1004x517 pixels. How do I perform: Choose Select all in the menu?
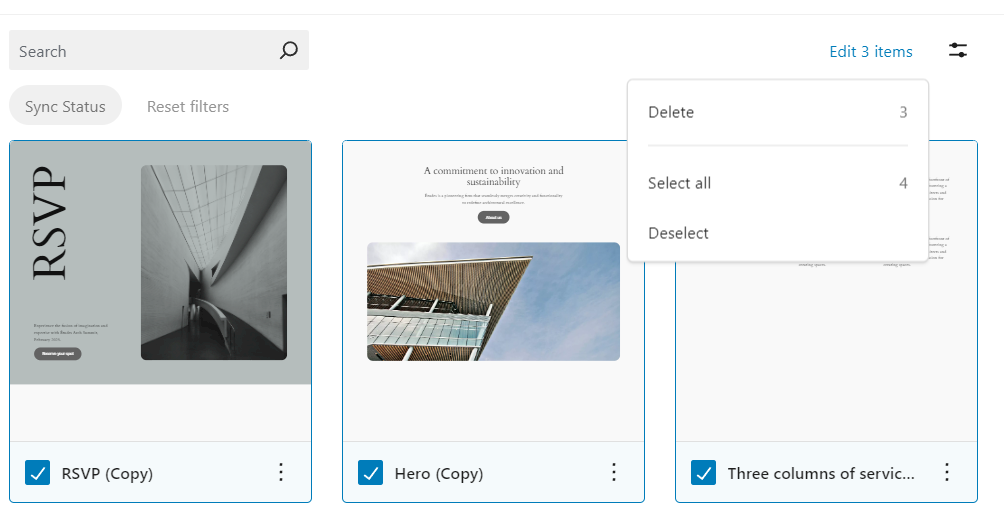(679, 183)
